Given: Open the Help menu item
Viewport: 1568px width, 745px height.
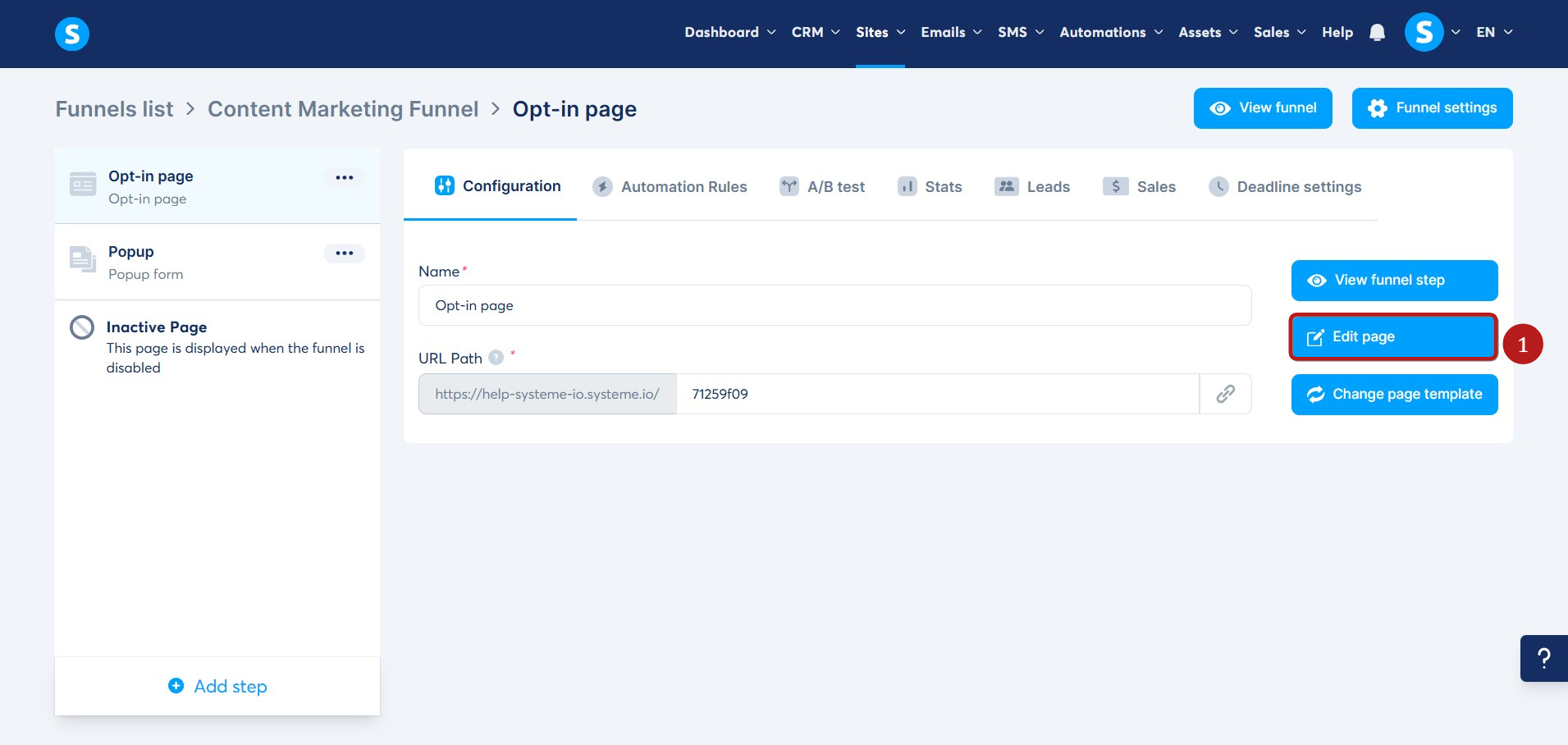Looking at the screenshot, I should pyautogui.click(x=1337, y=32).
